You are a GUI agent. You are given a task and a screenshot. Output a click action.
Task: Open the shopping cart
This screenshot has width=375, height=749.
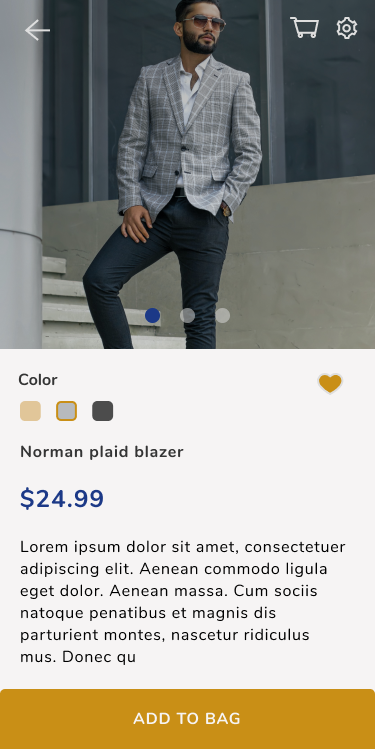(x=305, y=28)
